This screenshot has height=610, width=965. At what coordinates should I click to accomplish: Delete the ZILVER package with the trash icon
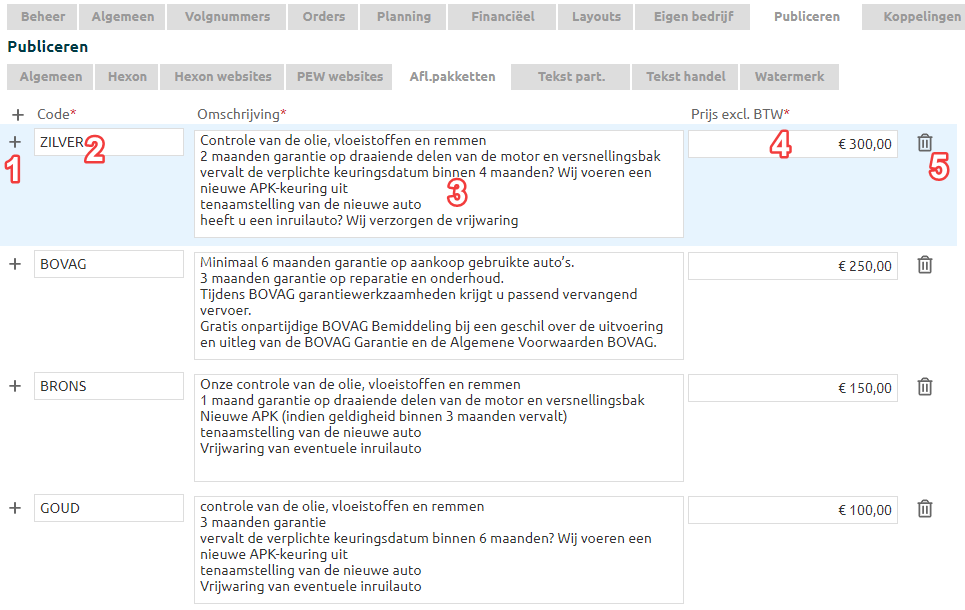[x=925, y=143]
